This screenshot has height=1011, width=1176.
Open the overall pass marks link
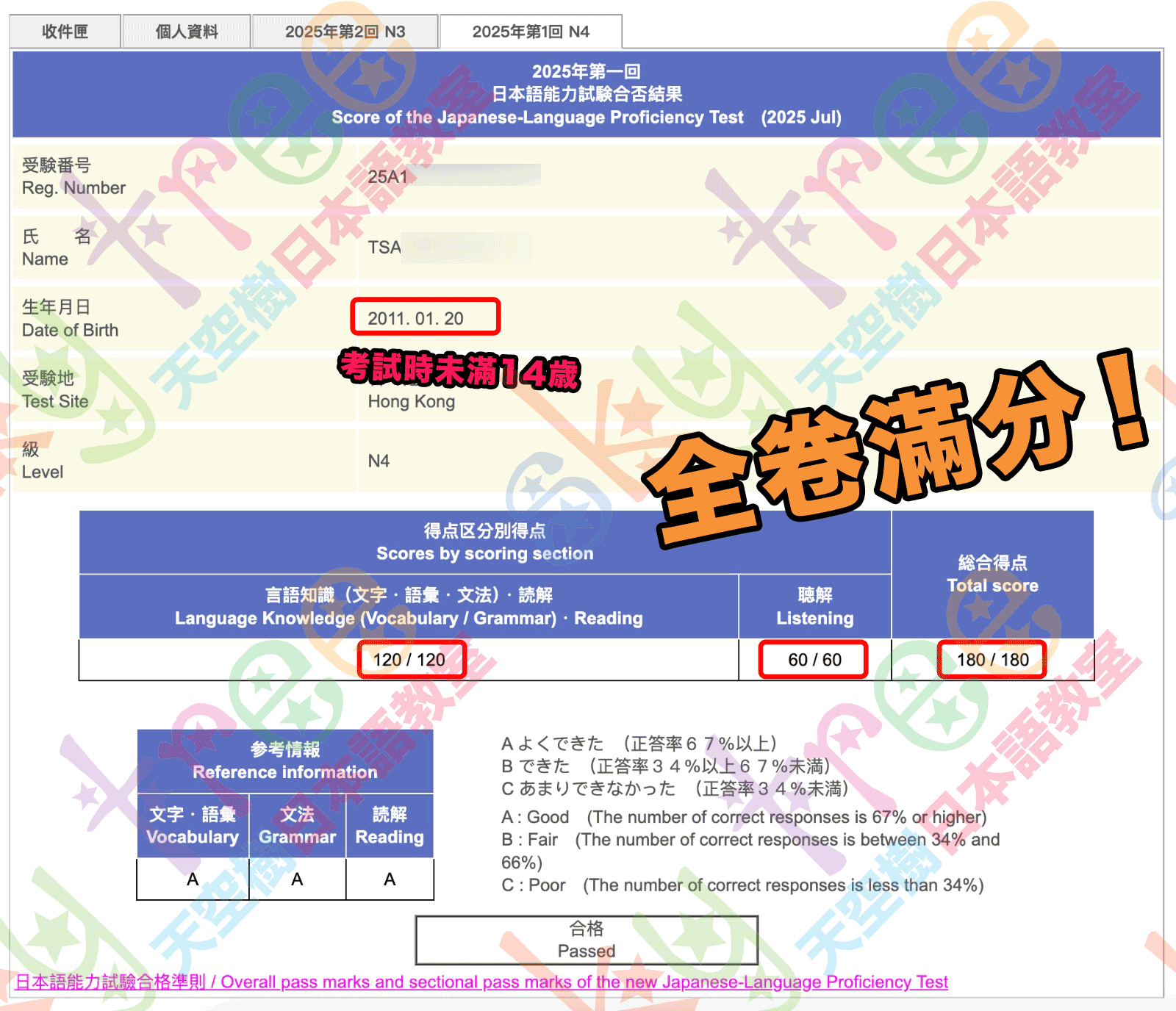point(481,982)
